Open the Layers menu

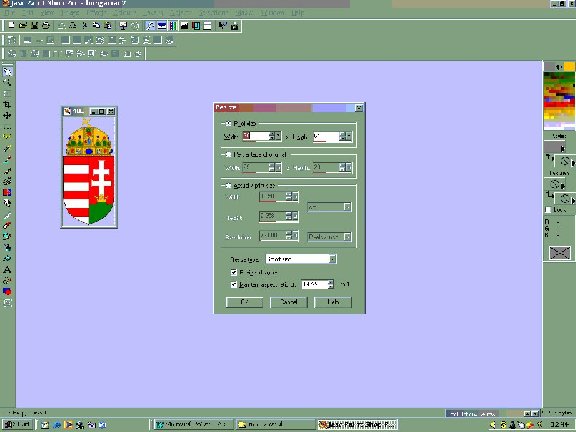(x=152, y=13)
